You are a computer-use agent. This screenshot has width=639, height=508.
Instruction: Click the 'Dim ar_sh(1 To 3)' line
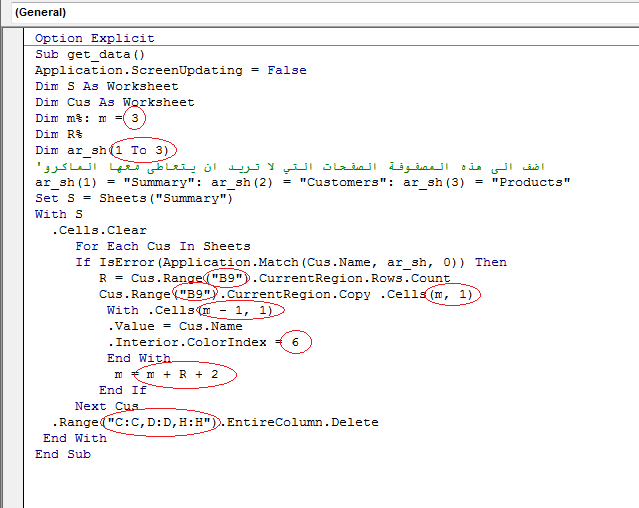point(102,150)
